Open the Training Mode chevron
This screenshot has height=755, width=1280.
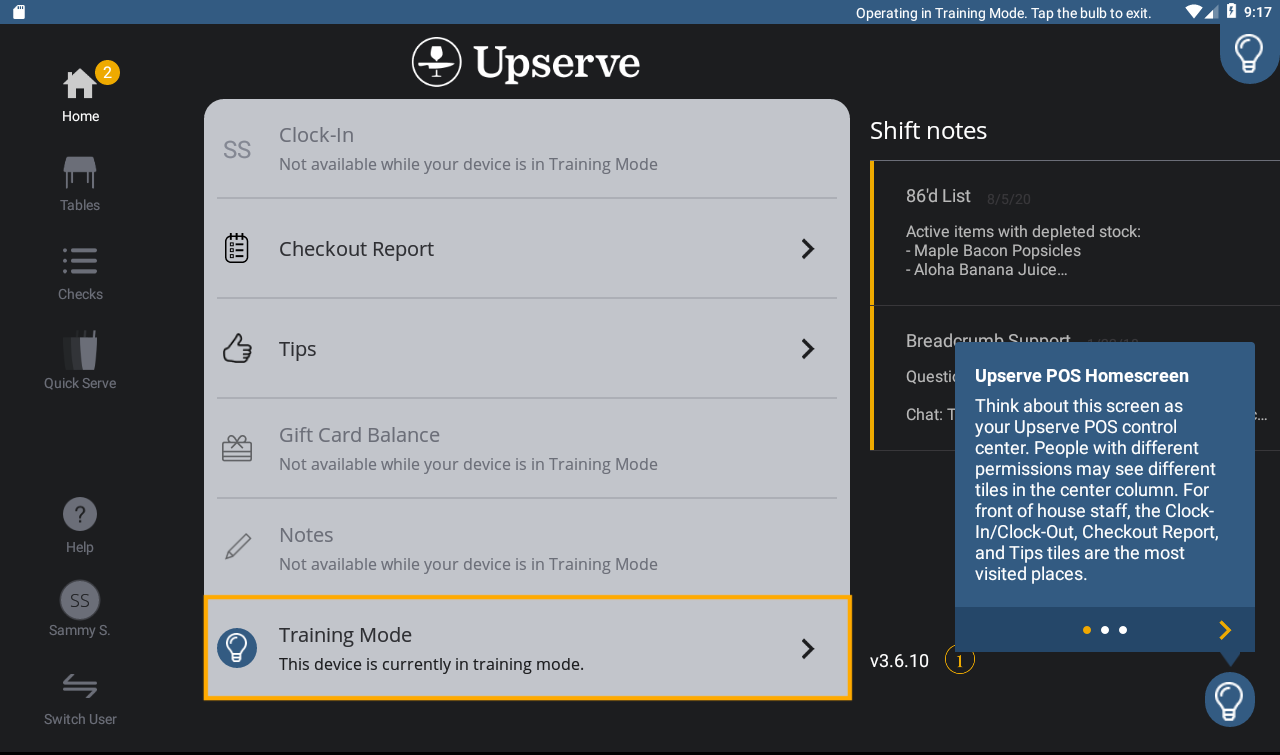(x=808, y=649)
